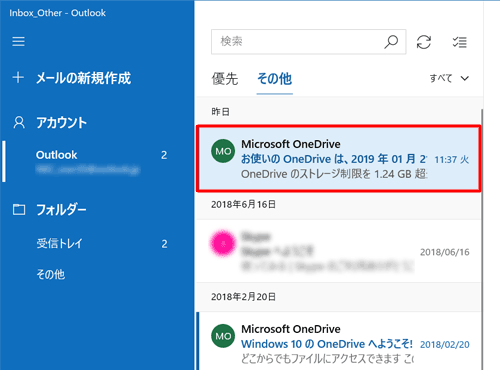This screenshot has height=370, width=500.
Task: Enter selection mode via checklist icon
Action: coord(459,42)
